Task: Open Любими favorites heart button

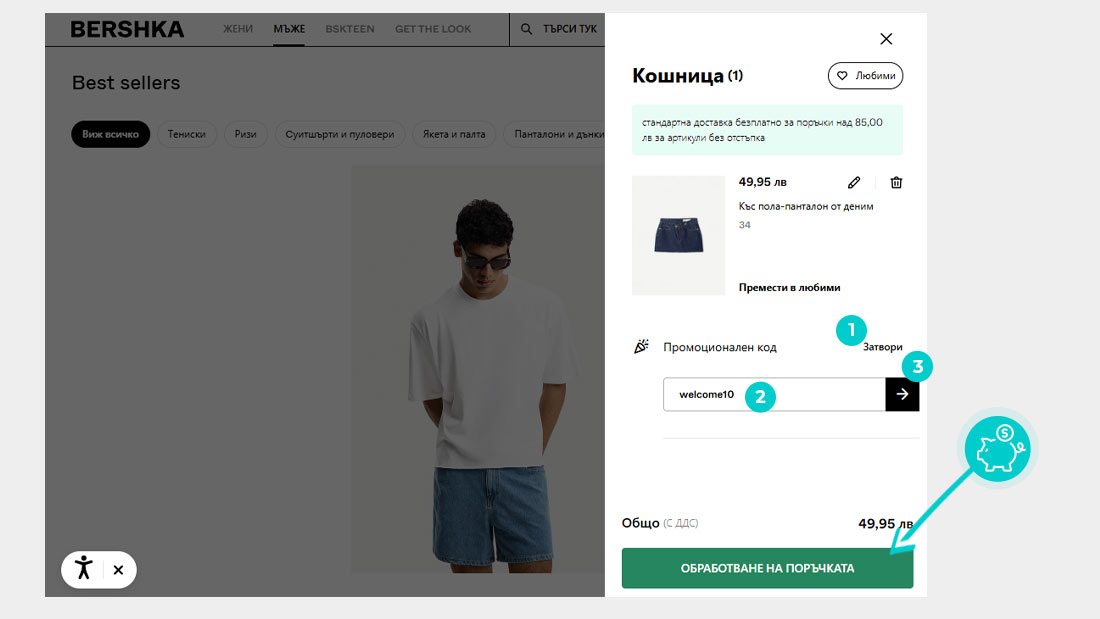Action: click(865, 76)
